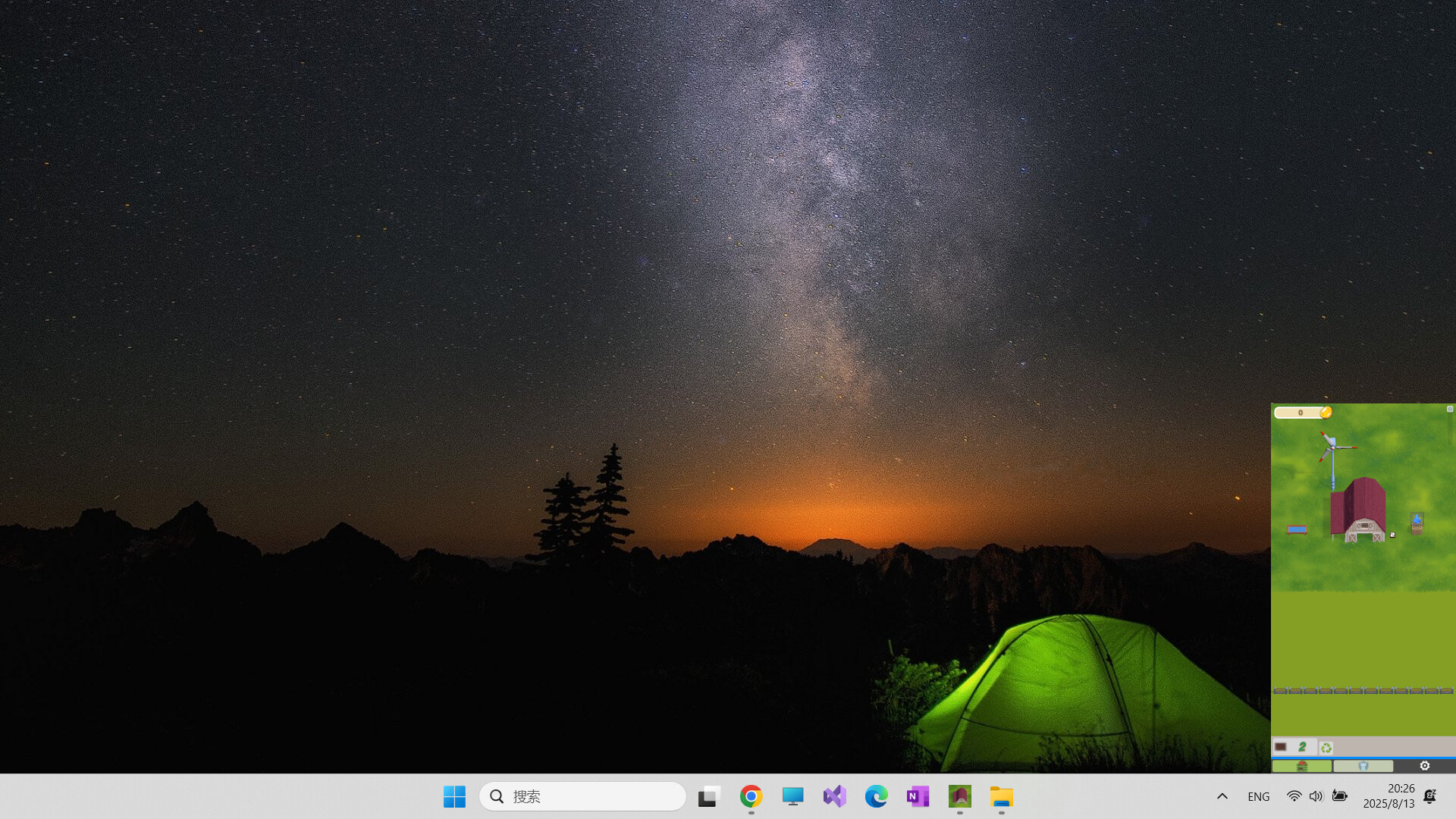Click the coin progress bar in the game

[x=1301, y=413]
